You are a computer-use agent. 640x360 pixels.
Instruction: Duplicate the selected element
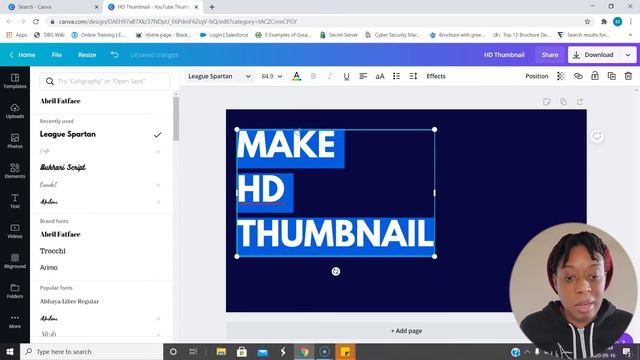pos(611,76)
